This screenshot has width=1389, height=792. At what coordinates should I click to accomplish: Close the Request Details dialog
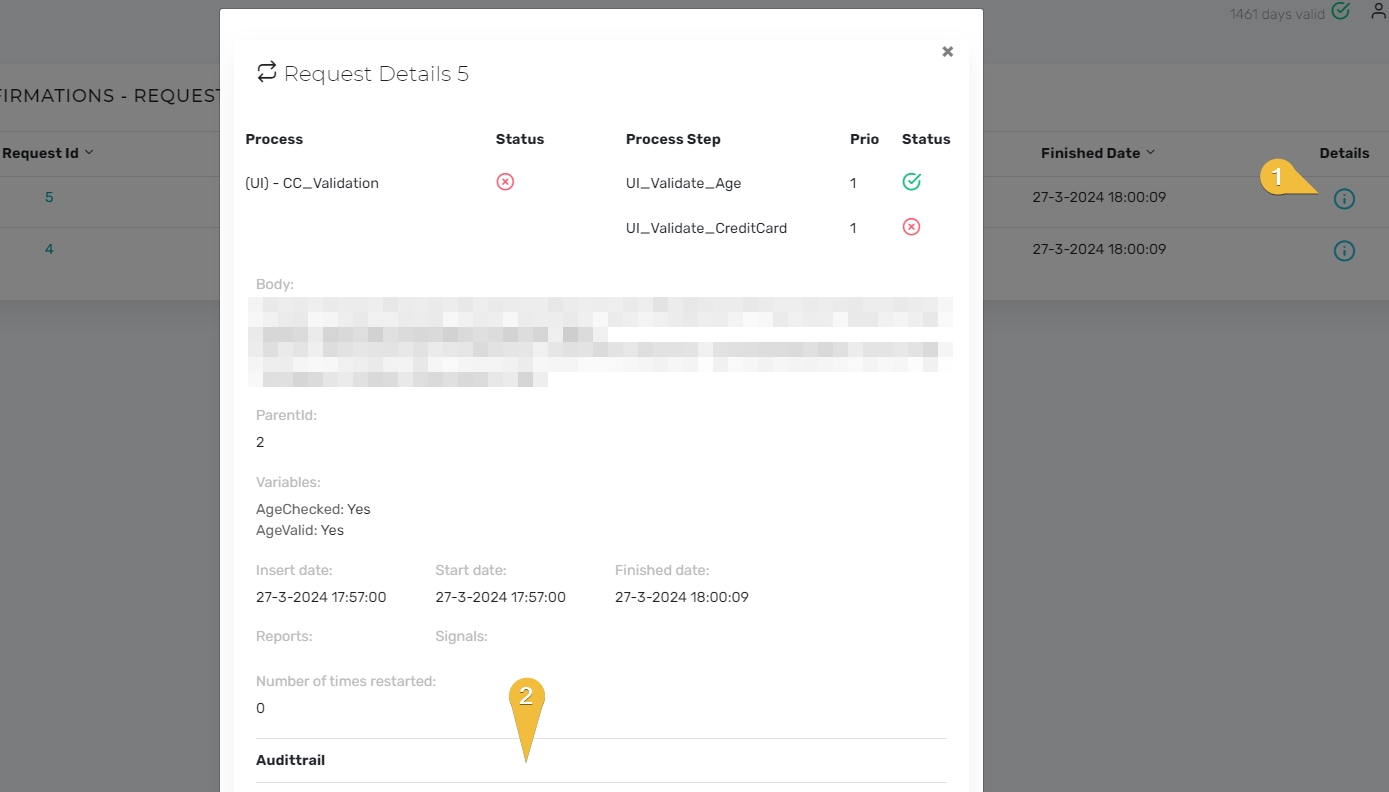[x=947, y=52]
